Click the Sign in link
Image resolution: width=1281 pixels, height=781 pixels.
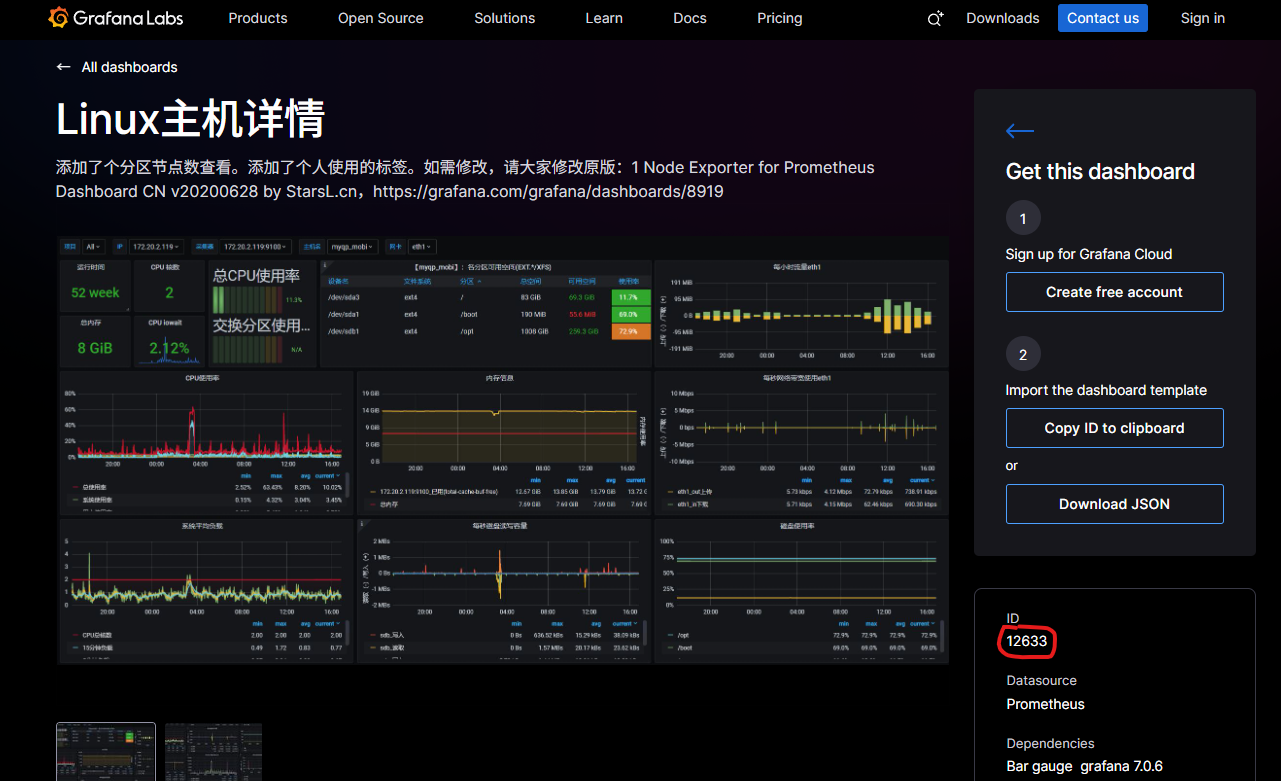[1202, 18]
